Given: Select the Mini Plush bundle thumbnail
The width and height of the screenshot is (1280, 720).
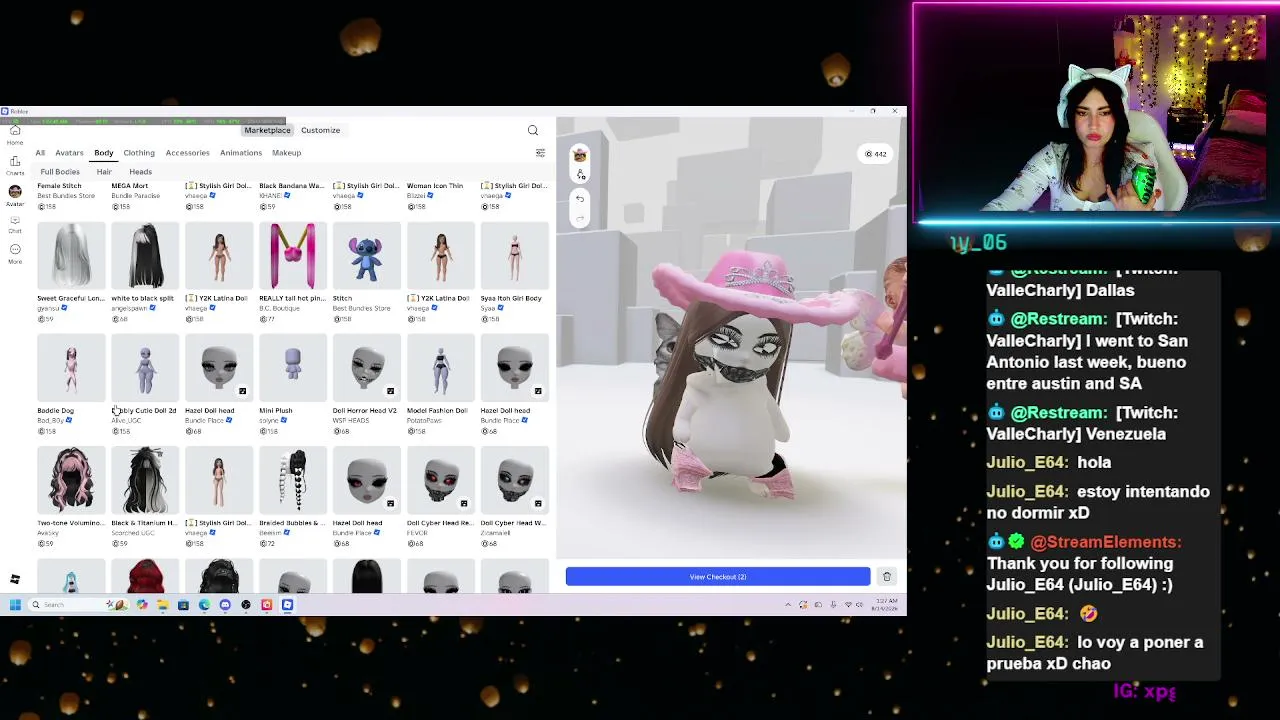Looking at the screenshot, I should (x=293, y=369).
